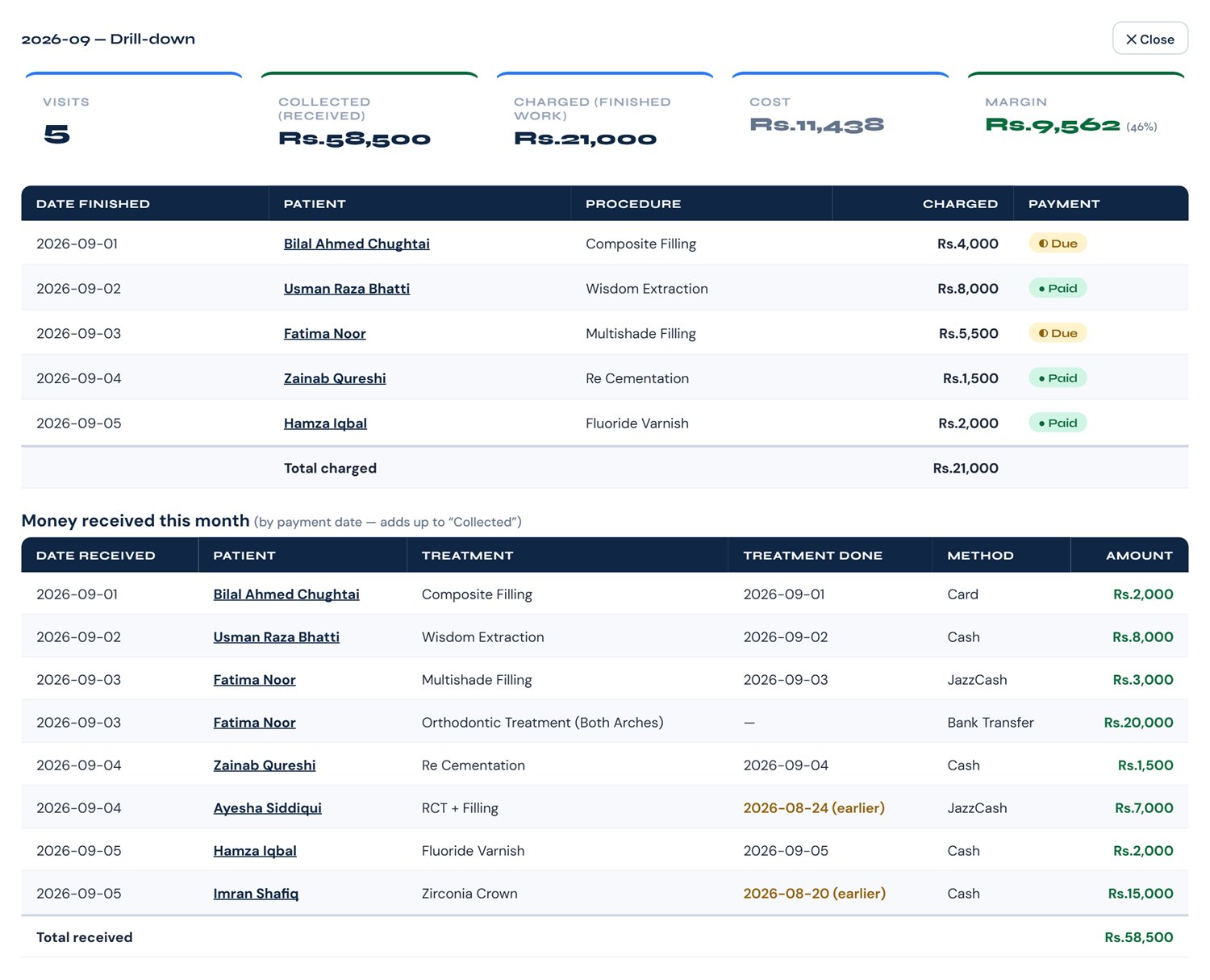Click Paid badge for Wisdom Extraction Rs.8,000 row
1210x980 pixels.
tap(1058, 289)
